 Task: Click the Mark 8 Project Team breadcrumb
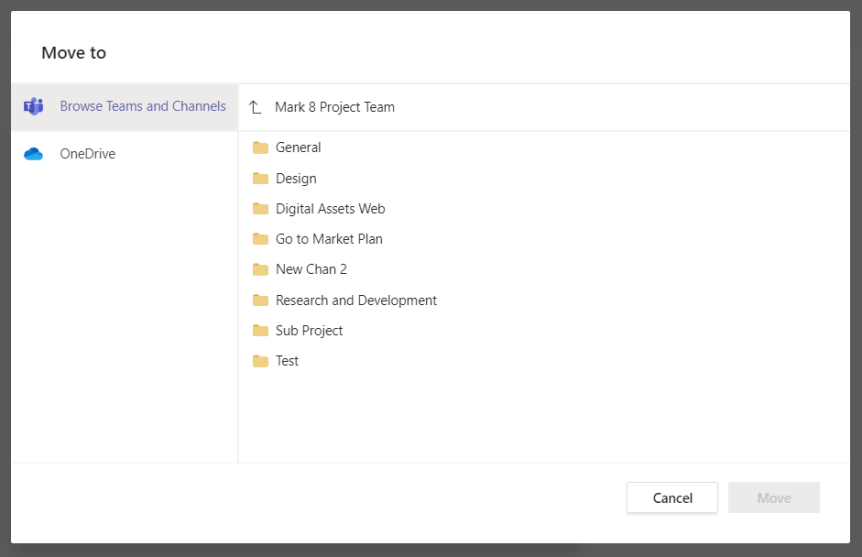click(x=335, y=107)
